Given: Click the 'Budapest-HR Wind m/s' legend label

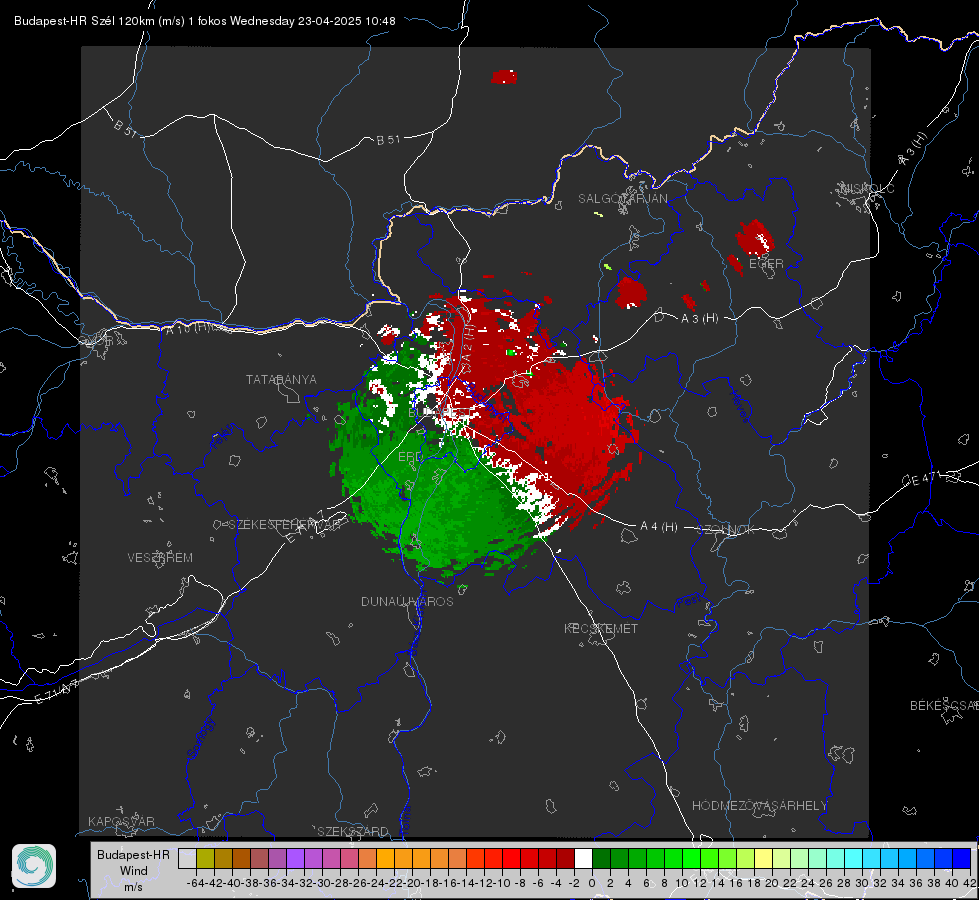Looking at the screenshot, I should click(134, 871).
